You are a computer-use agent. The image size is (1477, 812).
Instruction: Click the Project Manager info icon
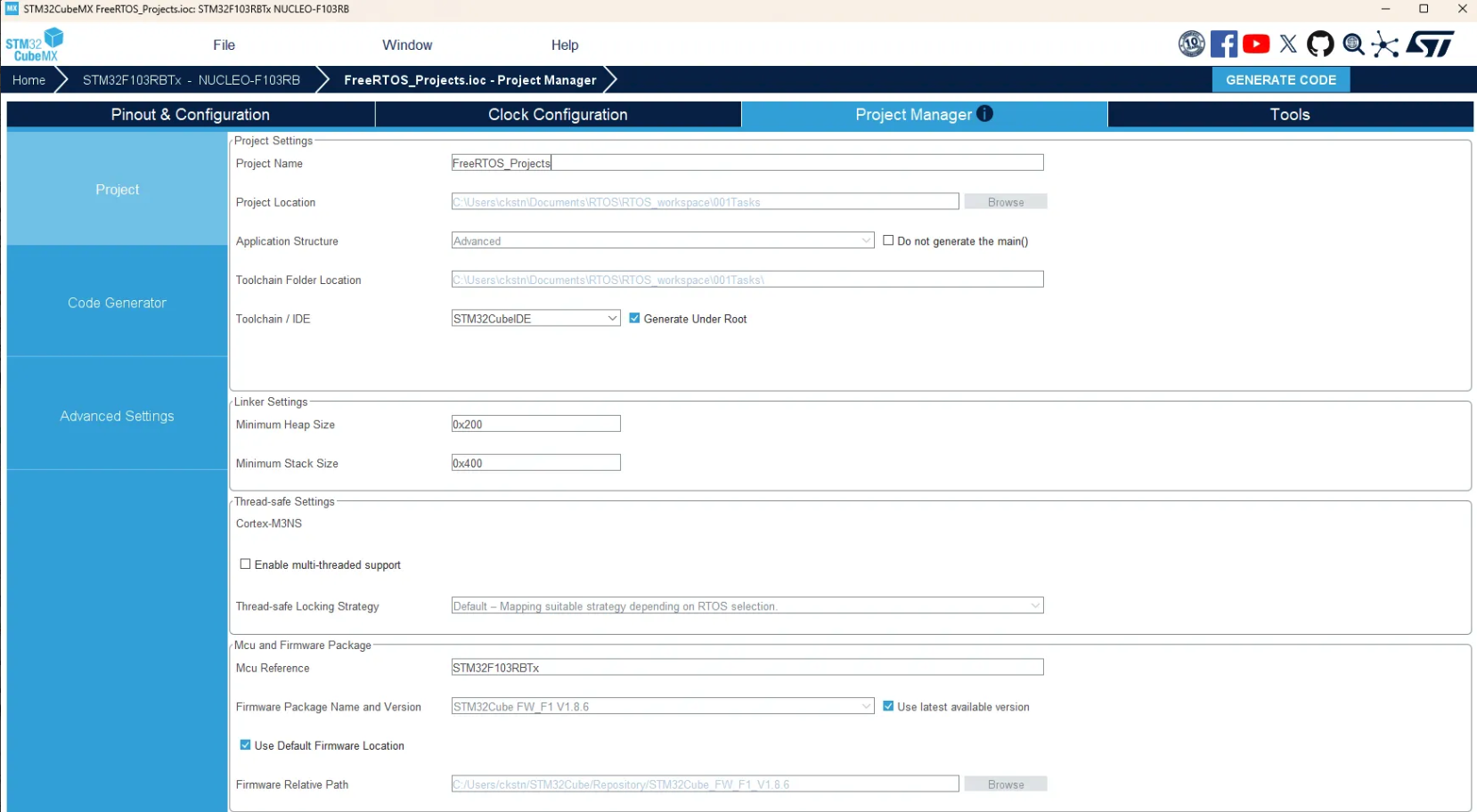coord(984,113)
